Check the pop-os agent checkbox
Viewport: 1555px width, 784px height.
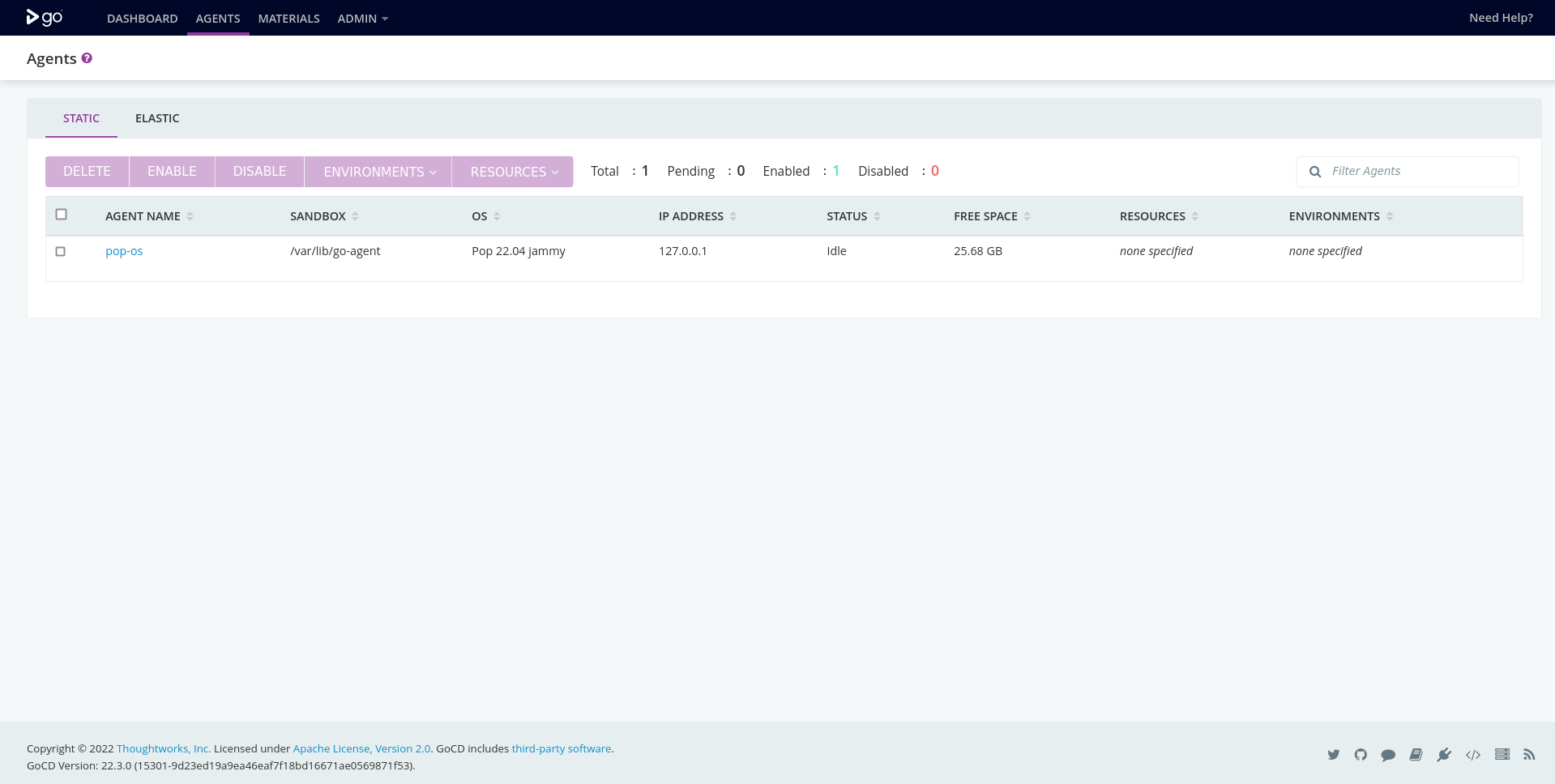[x=60, y=252]
